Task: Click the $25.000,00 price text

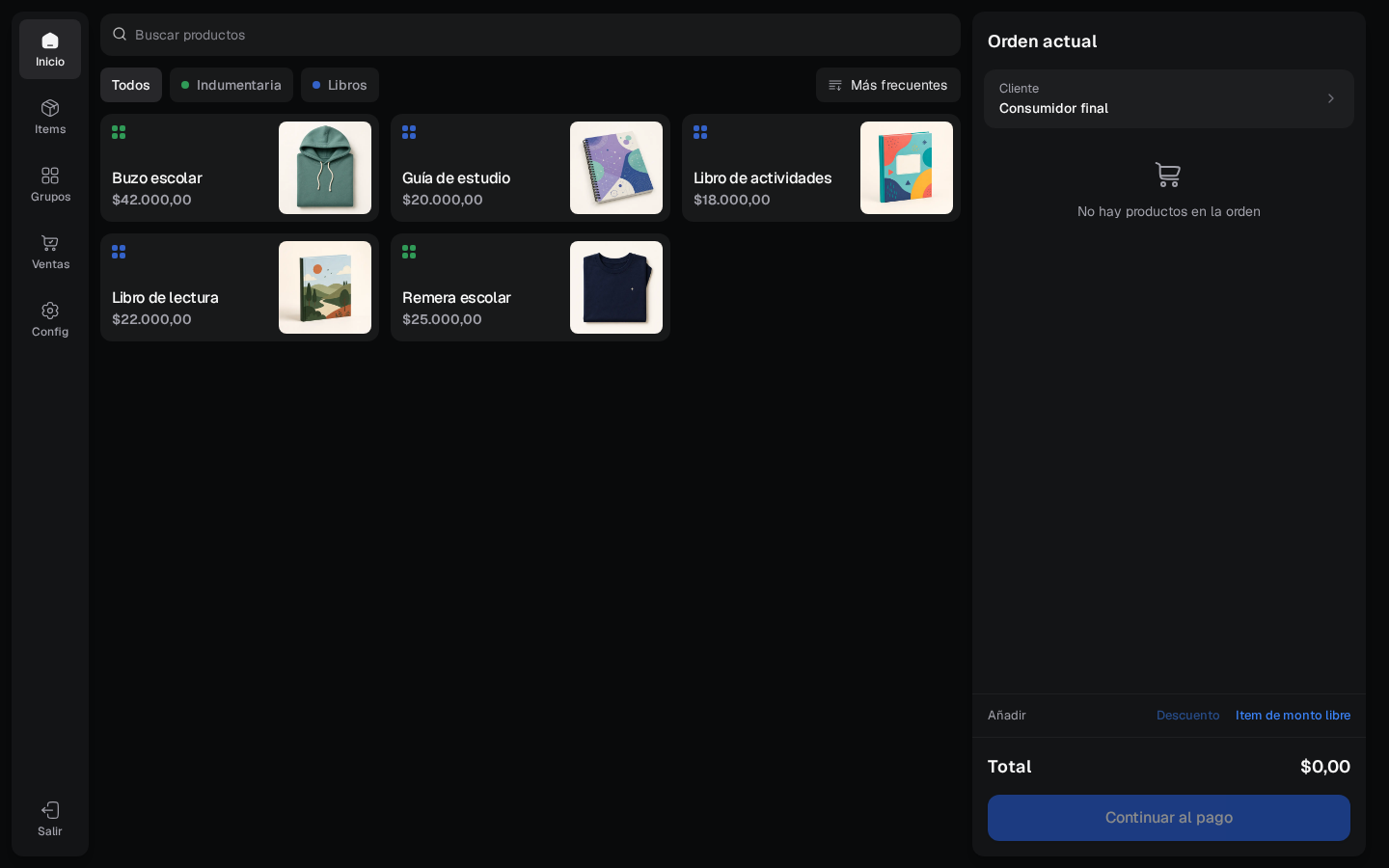Action: [x=442, y=319]
